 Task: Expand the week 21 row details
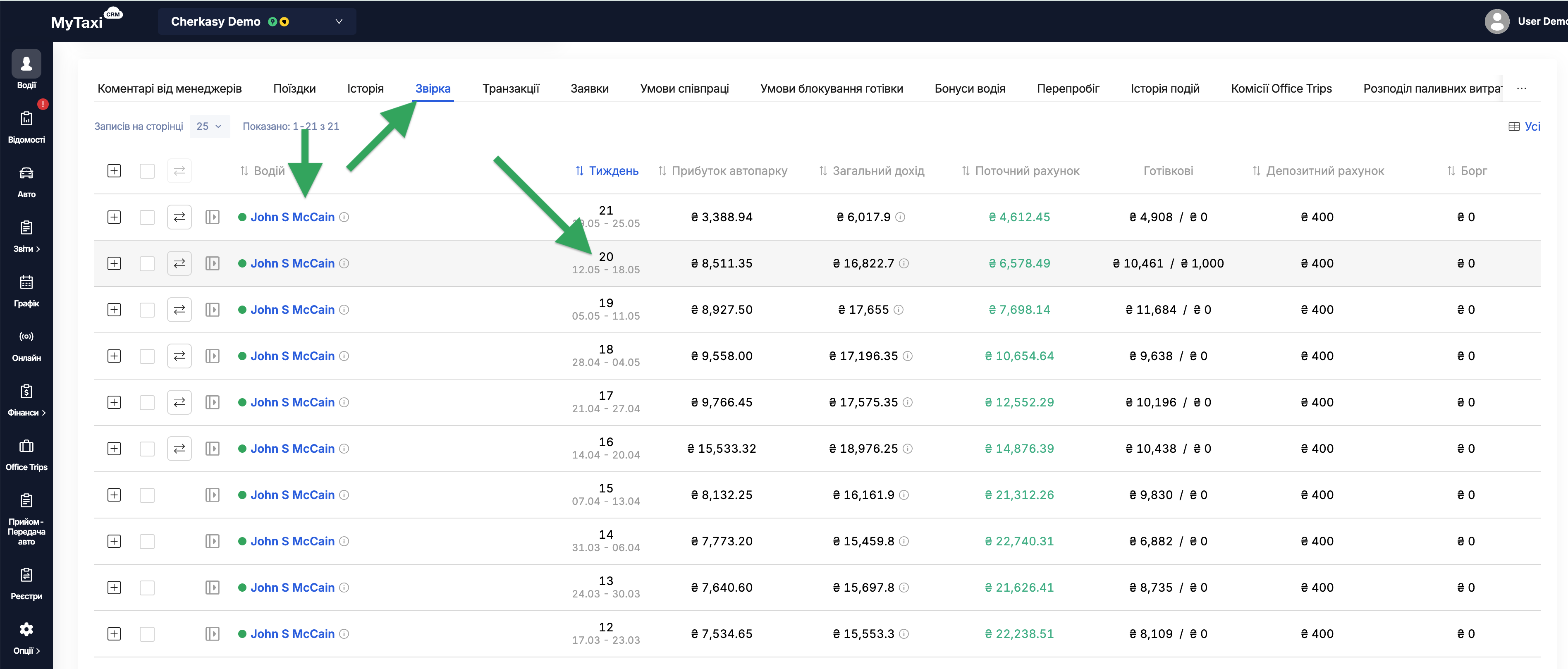(x=114, y=217)
